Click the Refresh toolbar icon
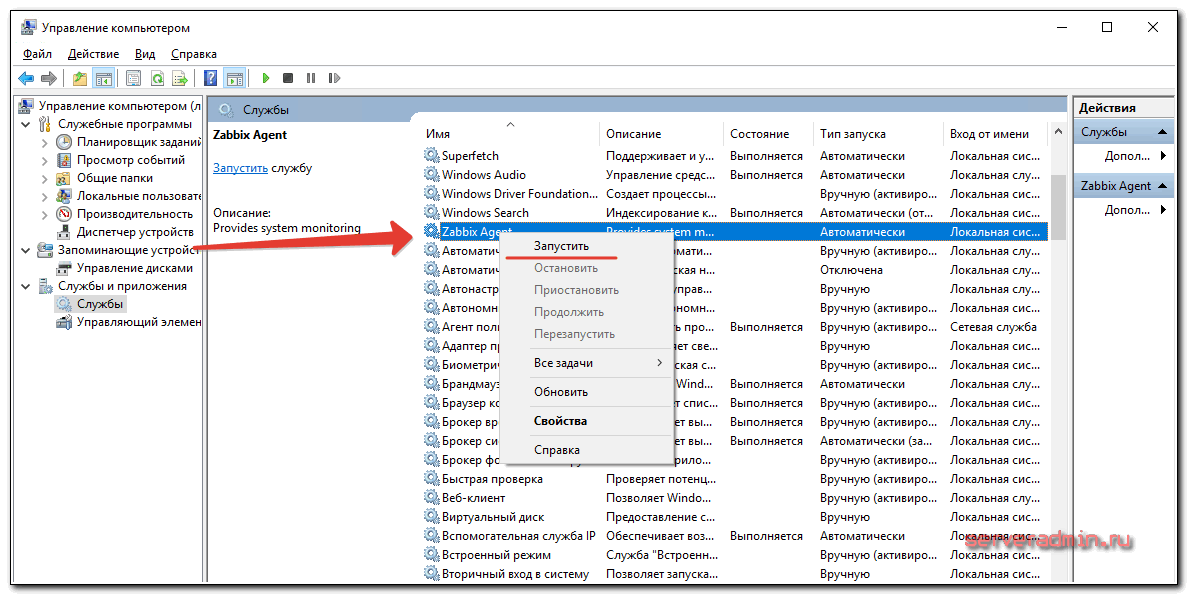 (x=158, y=78)
